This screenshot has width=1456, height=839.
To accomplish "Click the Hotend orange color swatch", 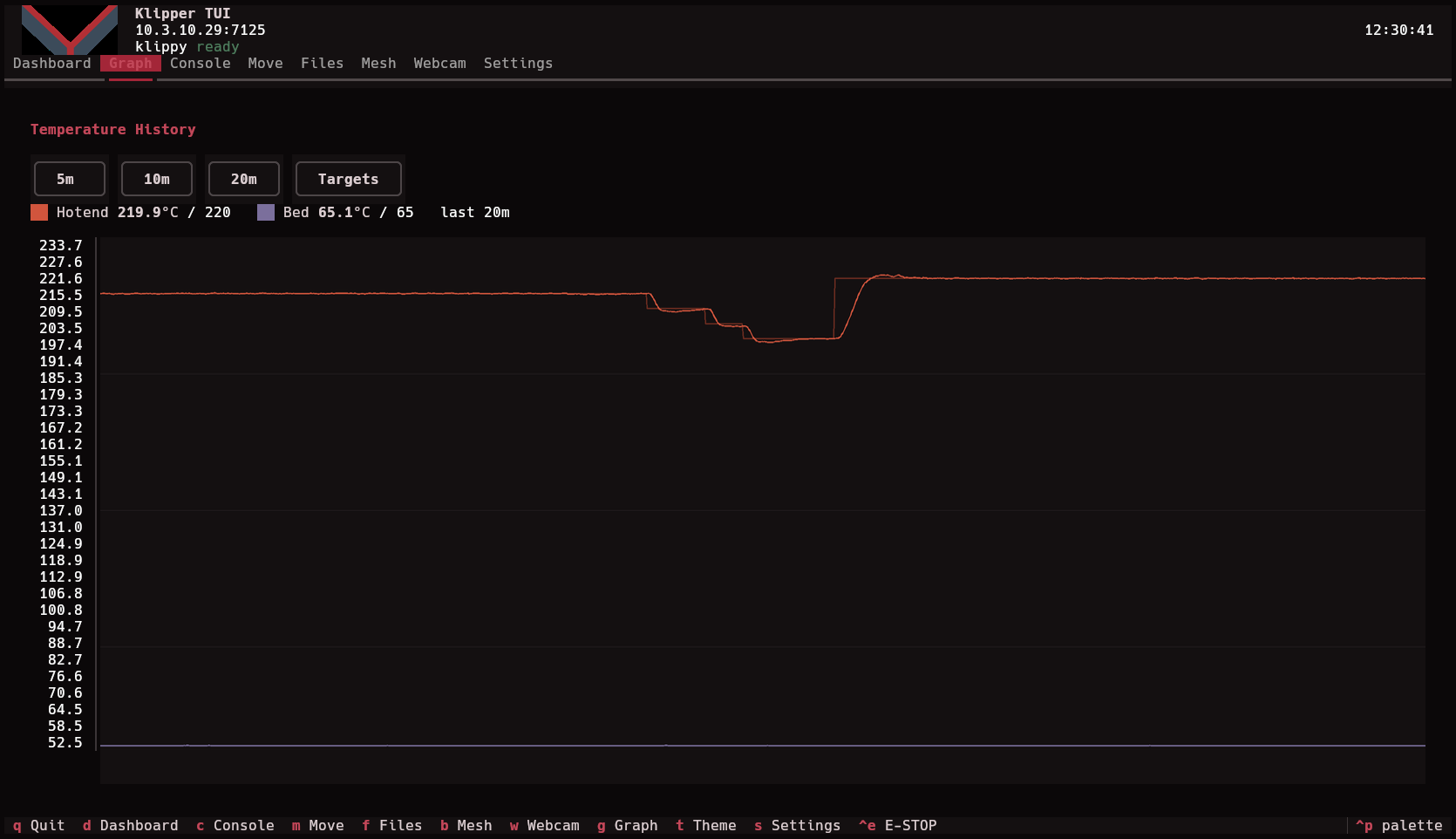I will [x=39, y=212].
